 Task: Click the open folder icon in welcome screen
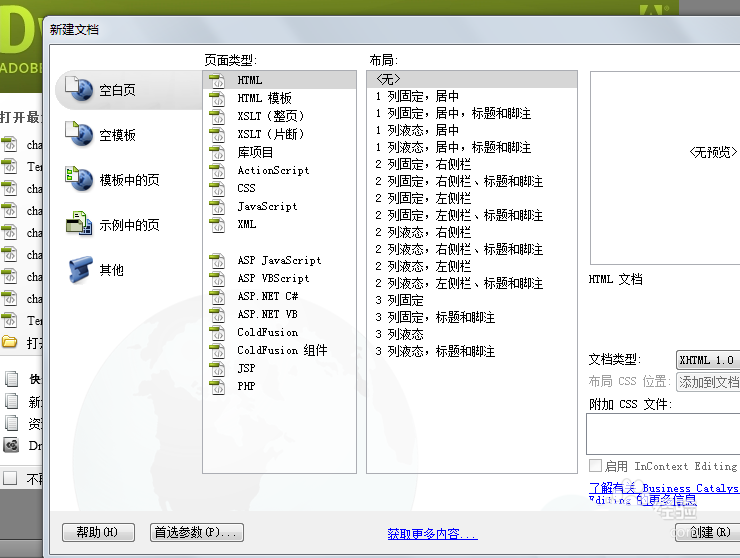click(x=10, y=341)
